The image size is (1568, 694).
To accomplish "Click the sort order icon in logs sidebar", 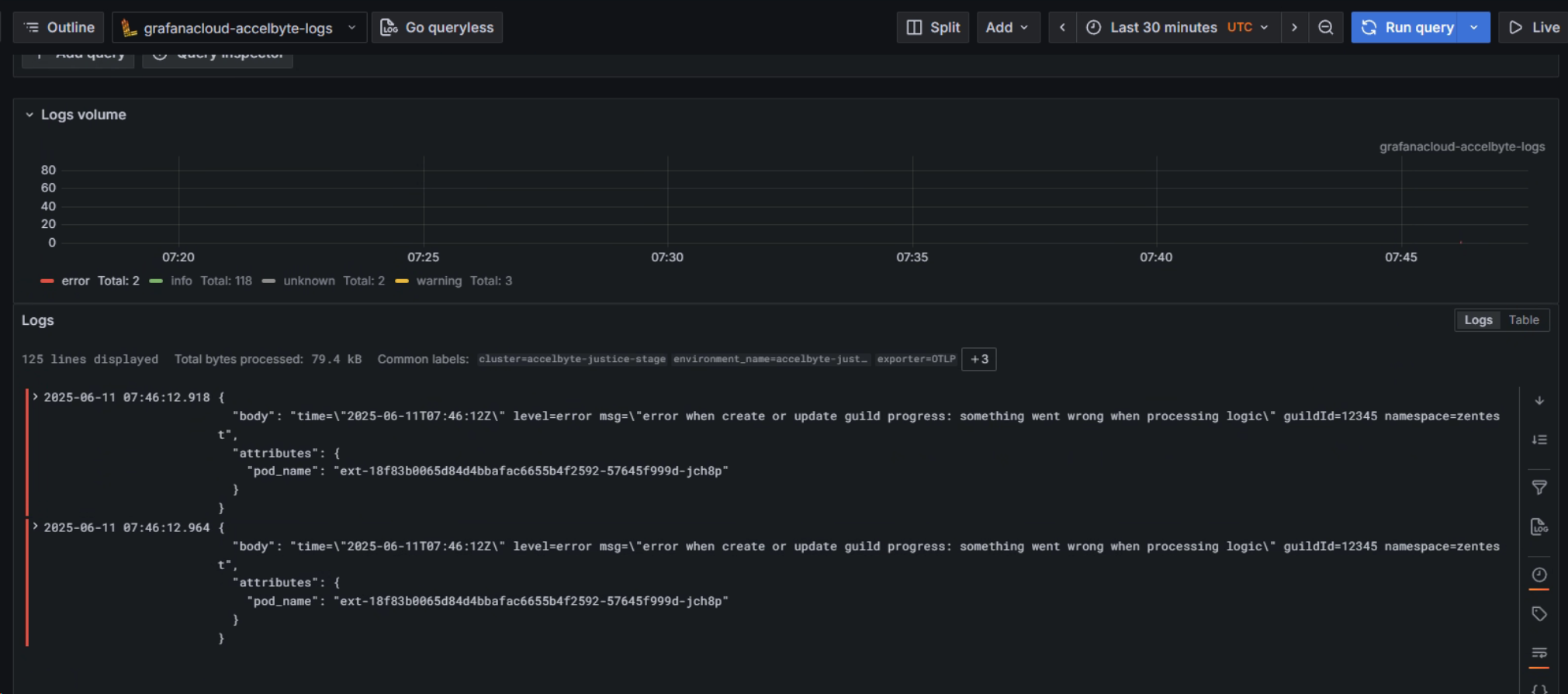I will point(1539,440).
